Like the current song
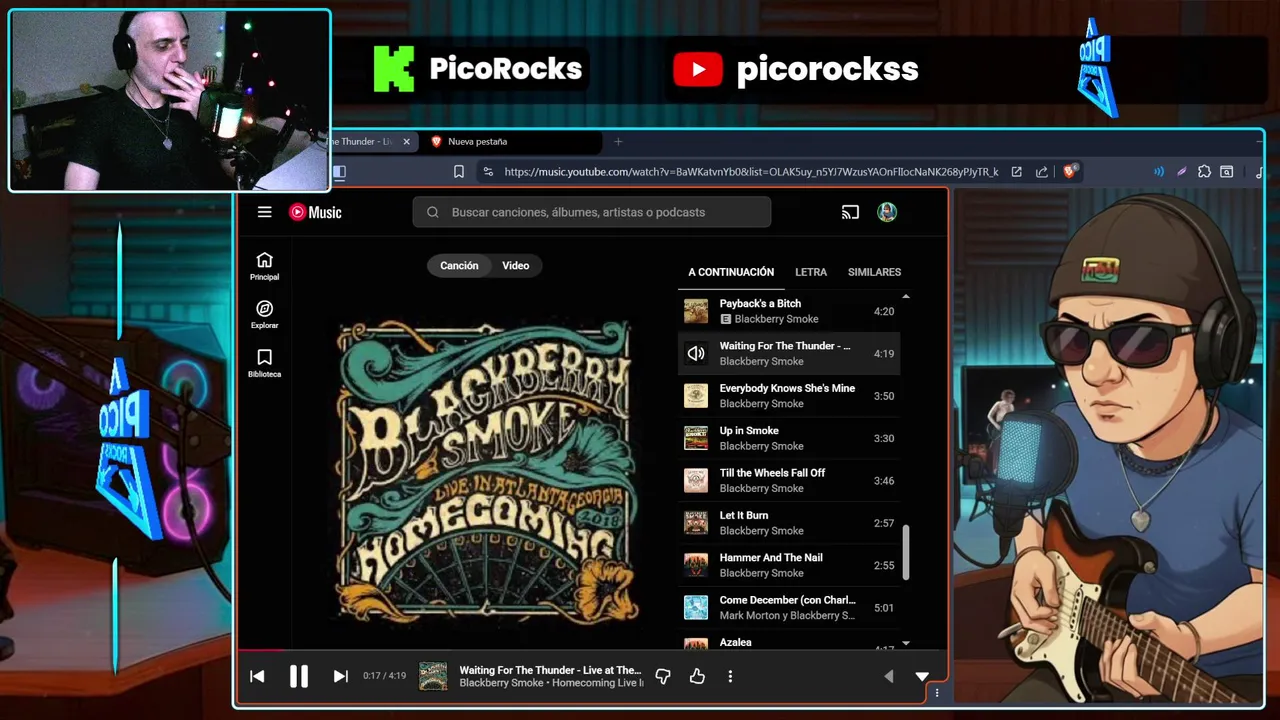 pos(697,677)
